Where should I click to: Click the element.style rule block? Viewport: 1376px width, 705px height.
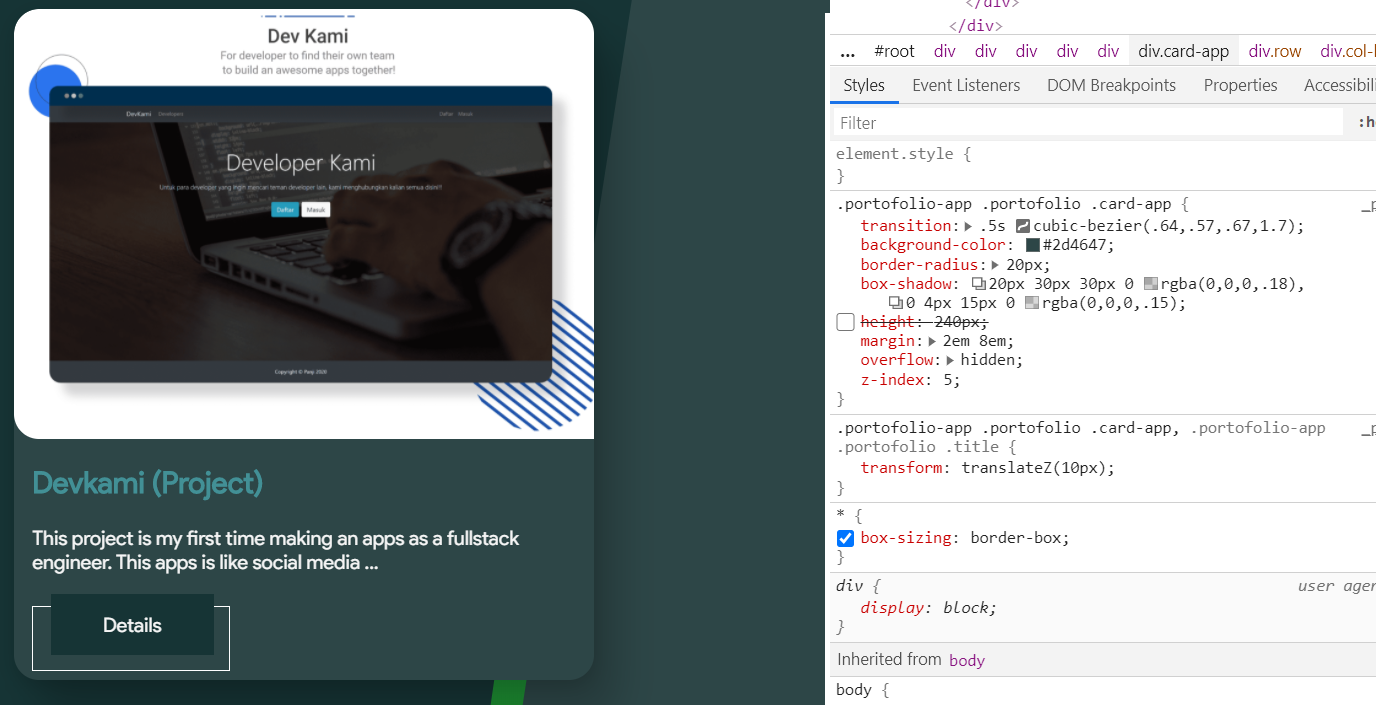1103,165
